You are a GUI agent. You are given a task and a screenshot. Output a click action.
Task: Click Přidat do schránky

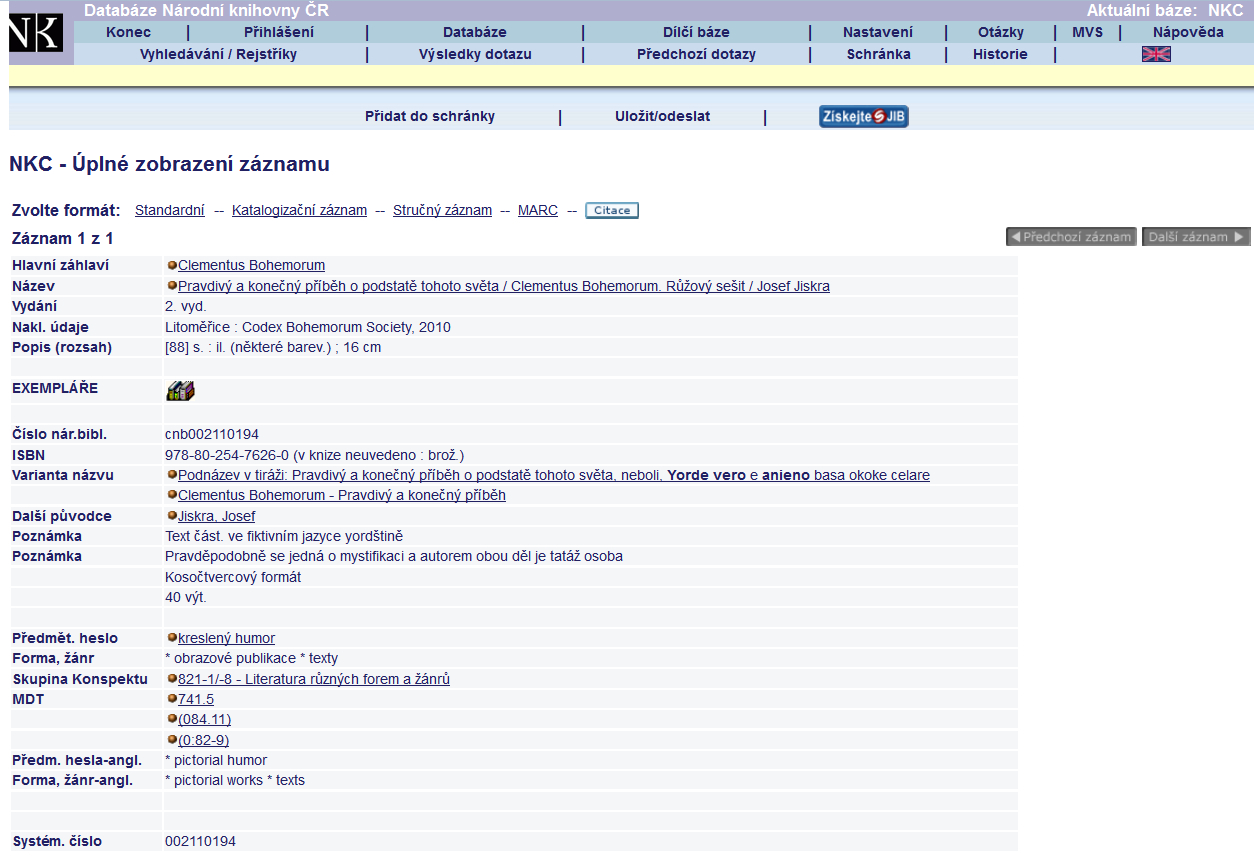(429, 116)
